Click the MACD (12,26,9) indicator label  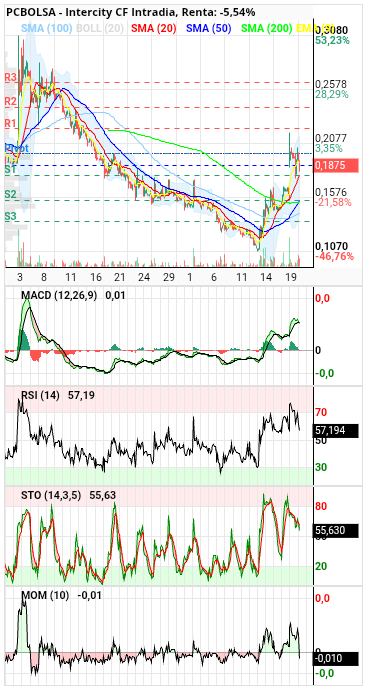click(59, 295)
